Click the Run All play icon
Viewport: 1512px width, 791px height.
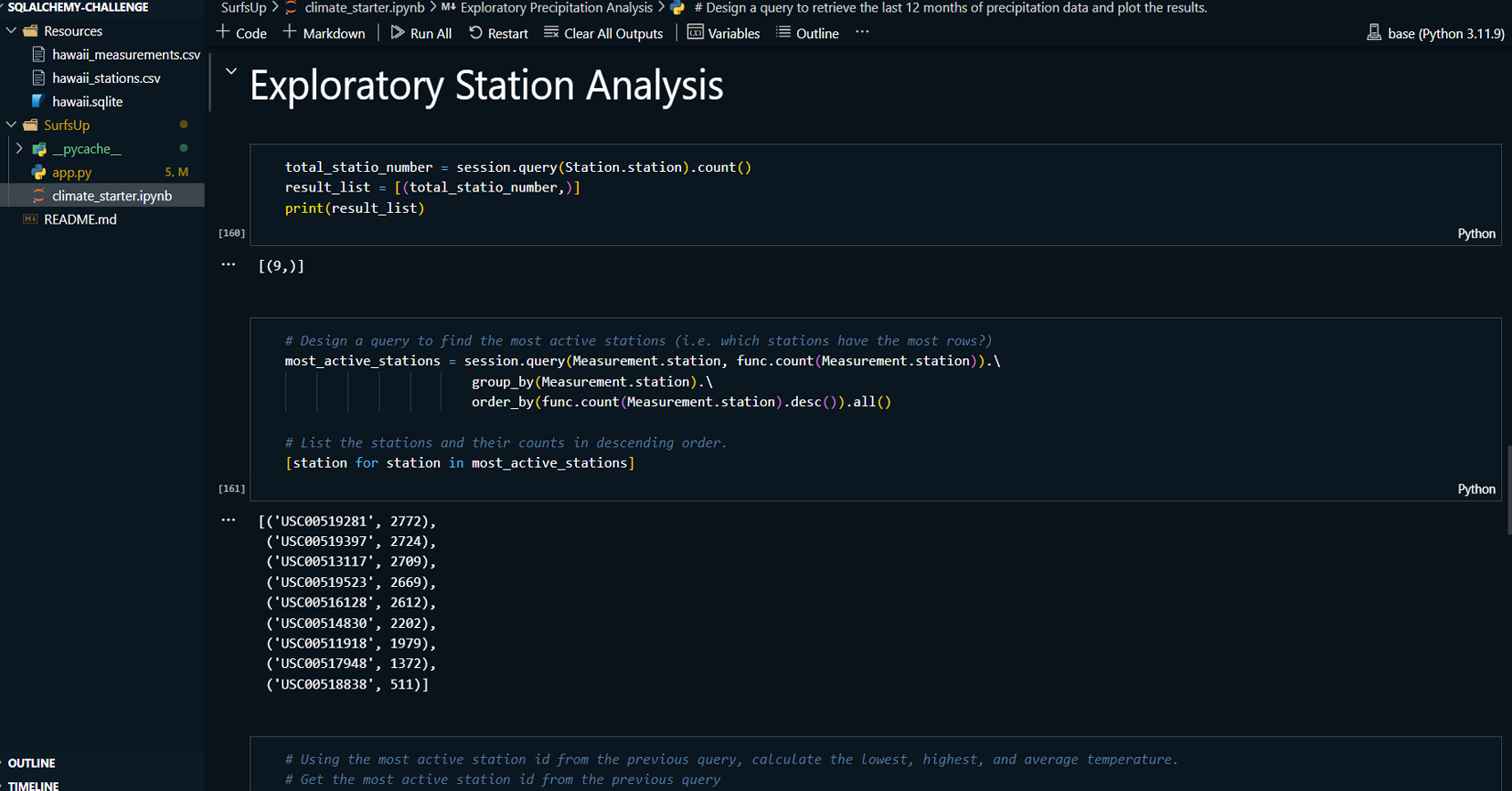point(397,33)
